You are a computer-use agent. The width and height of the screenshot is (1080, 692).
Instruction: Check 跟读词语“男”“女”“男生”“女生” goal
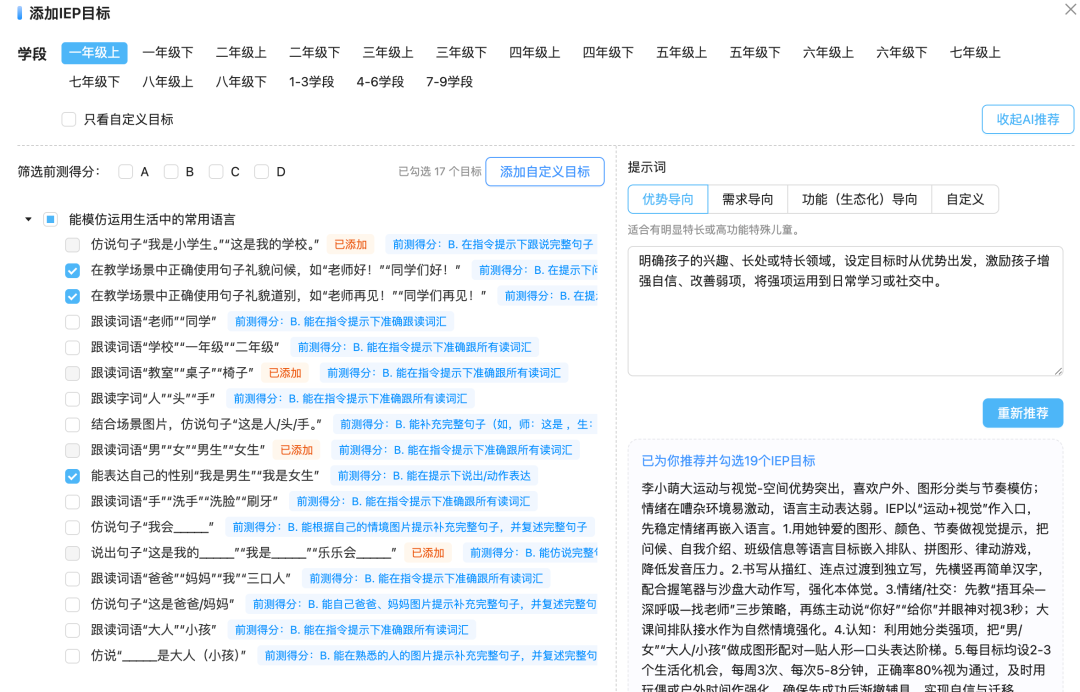tap(72, 450)
